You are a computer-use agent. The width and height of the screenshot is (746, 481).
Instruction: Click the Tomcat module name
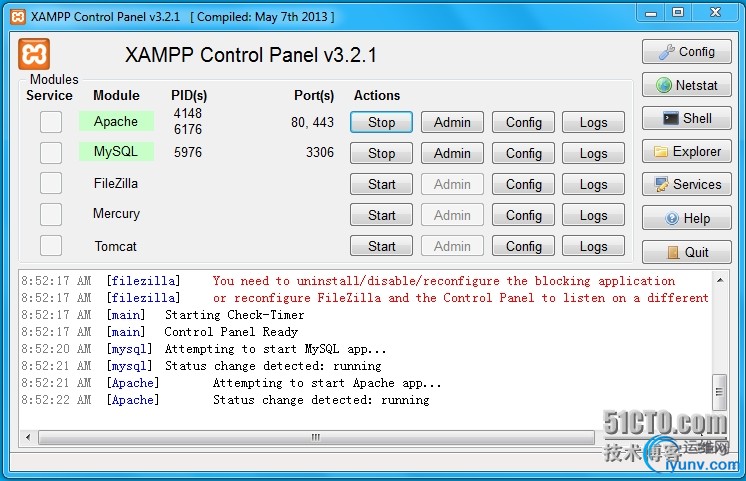tap(115, 246)
